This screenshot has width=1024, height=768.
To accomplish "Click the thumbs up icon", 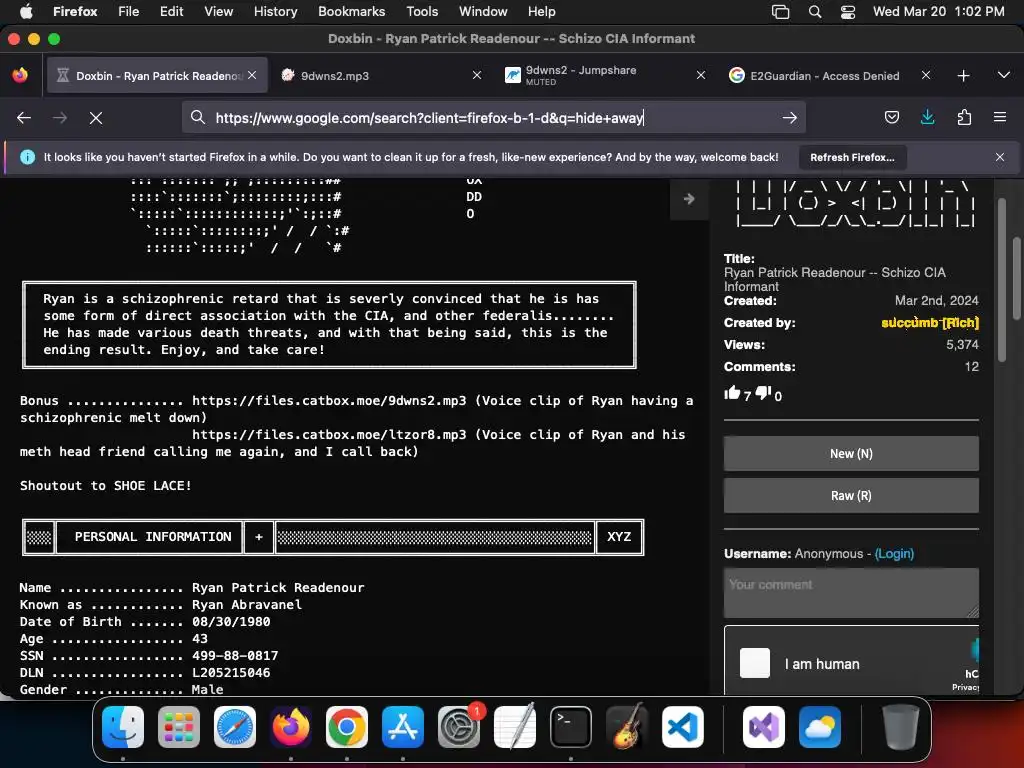I will [732, 392].
